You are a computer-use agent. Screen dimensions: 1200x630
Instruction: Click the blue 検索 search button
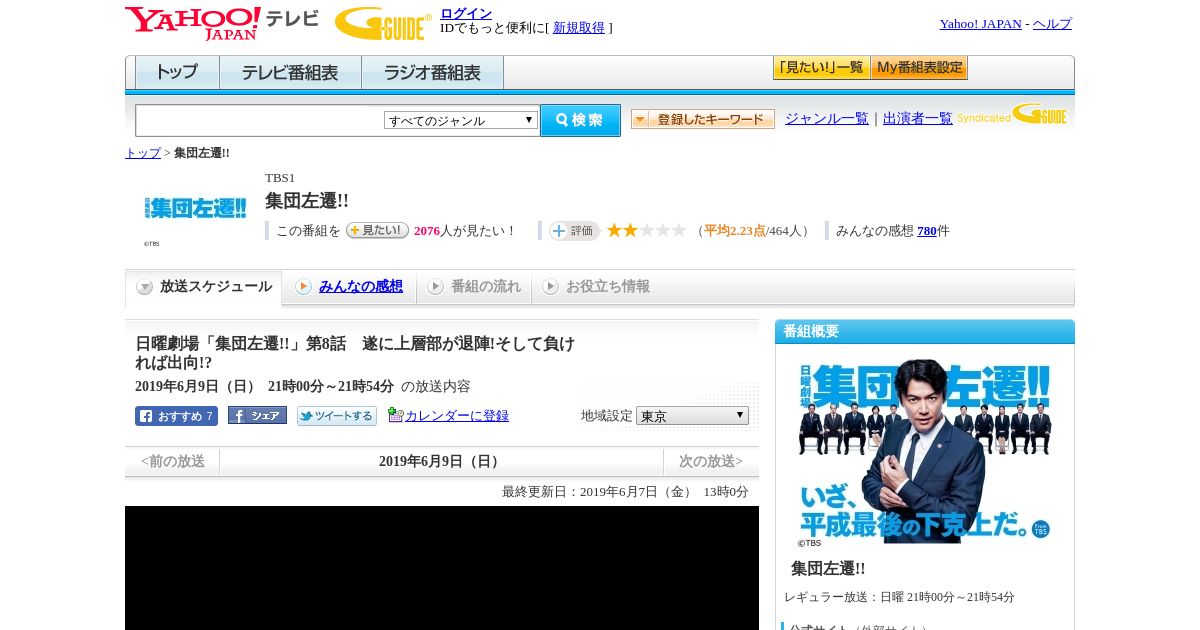coord(580,120)
